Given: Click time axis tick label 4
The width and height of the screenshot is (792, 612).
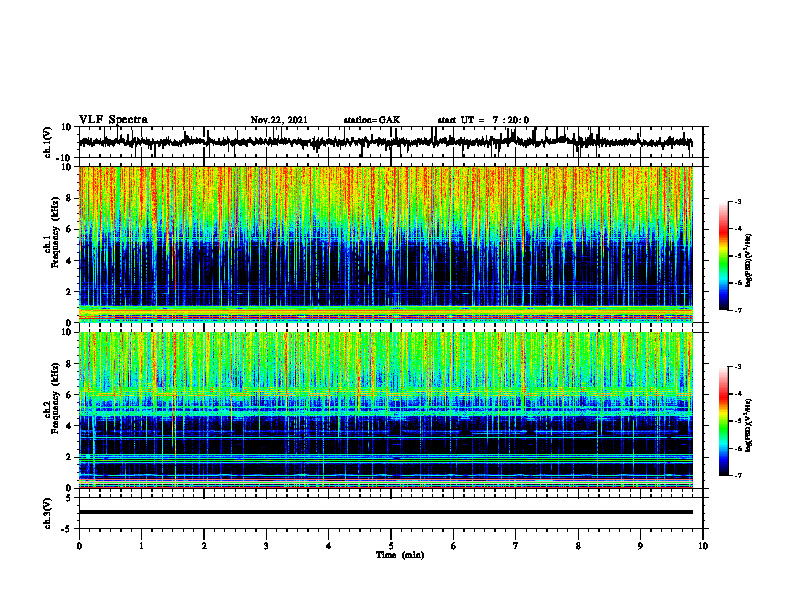Looking at the screenshot, I should (x=329, y=546).
